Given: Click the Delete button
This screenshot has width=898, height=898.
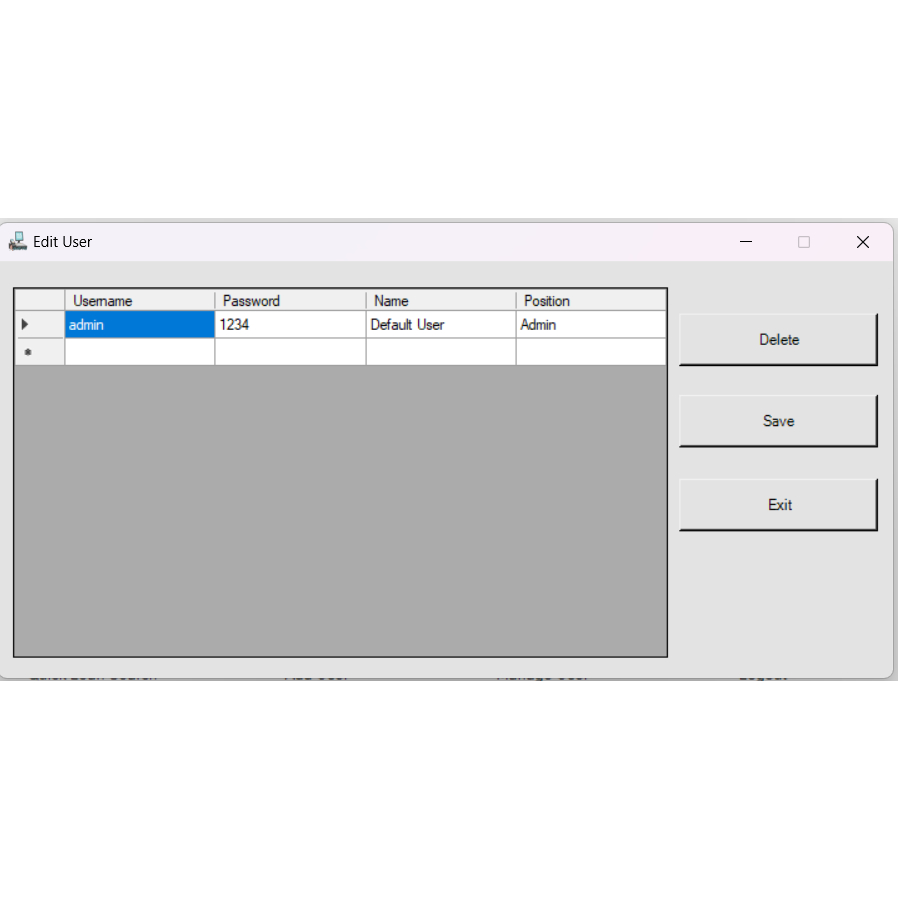Looking at the screenshot, I should click(778, 340).
